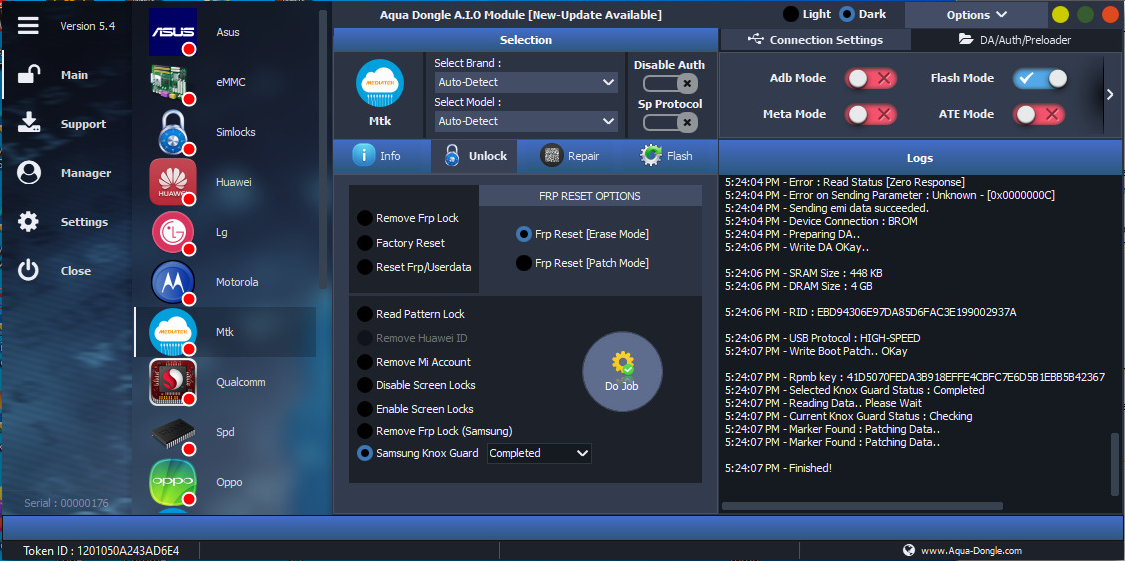Click the USB icon beside Connection Settings
This screenshot has height=561, width=1125.
[x=756, y=39]
